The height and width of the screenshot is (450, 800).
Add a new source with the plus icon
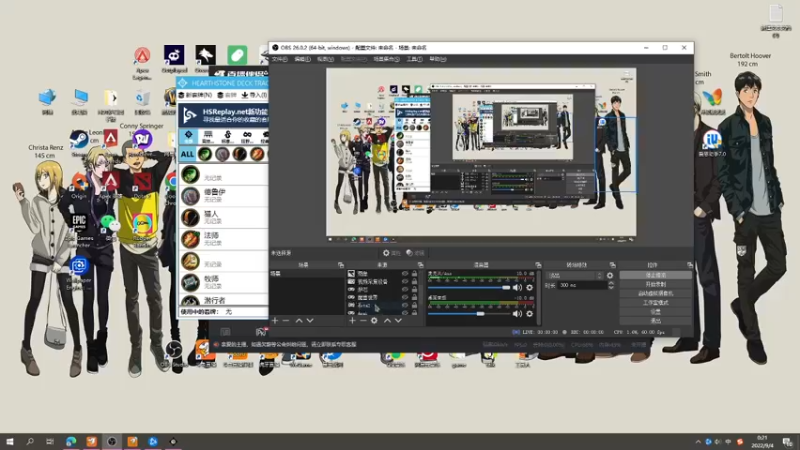pyautogui.click(x=352, y=320)
